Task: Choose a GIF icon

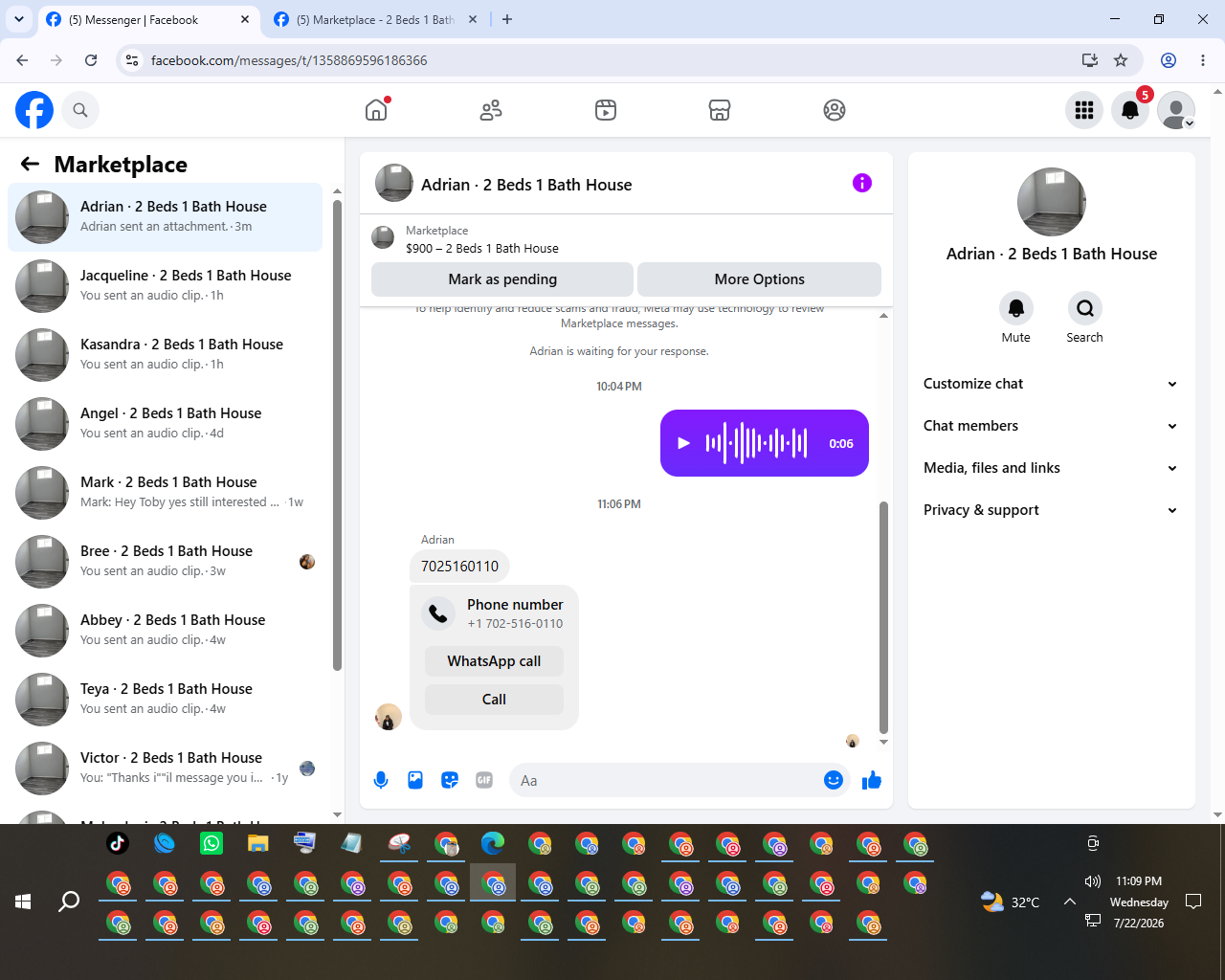Action: [x=484, y=780]
